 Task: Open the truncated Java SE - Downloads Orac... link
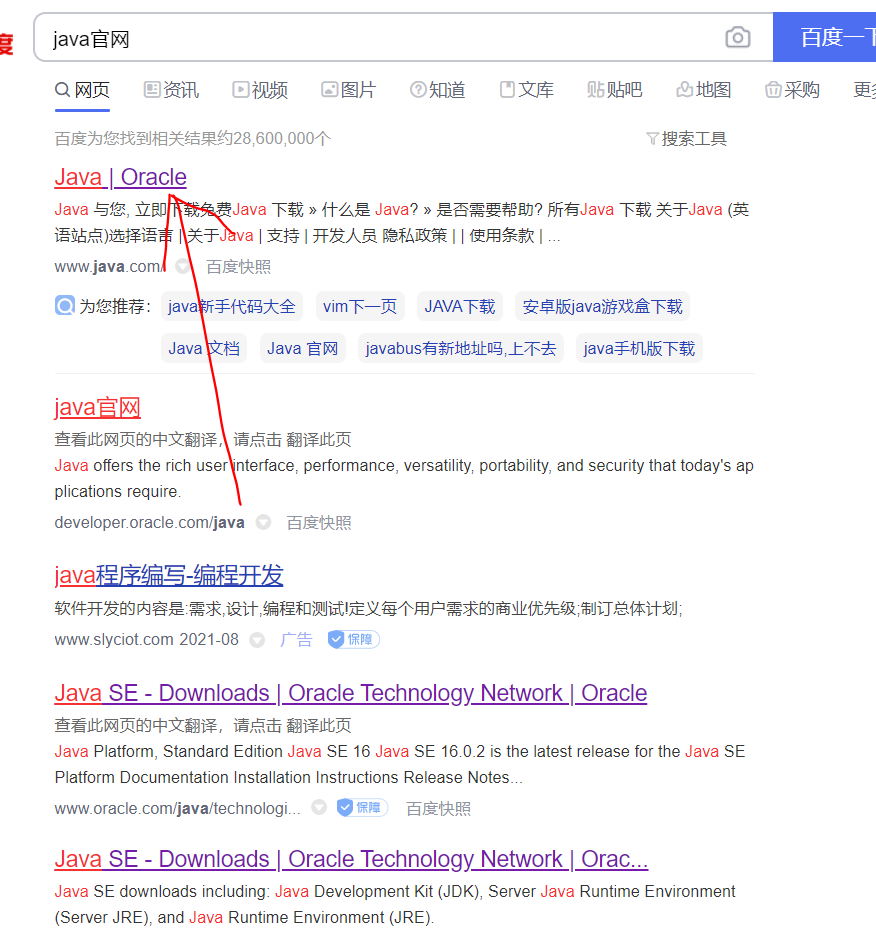[x=351, y=860]
